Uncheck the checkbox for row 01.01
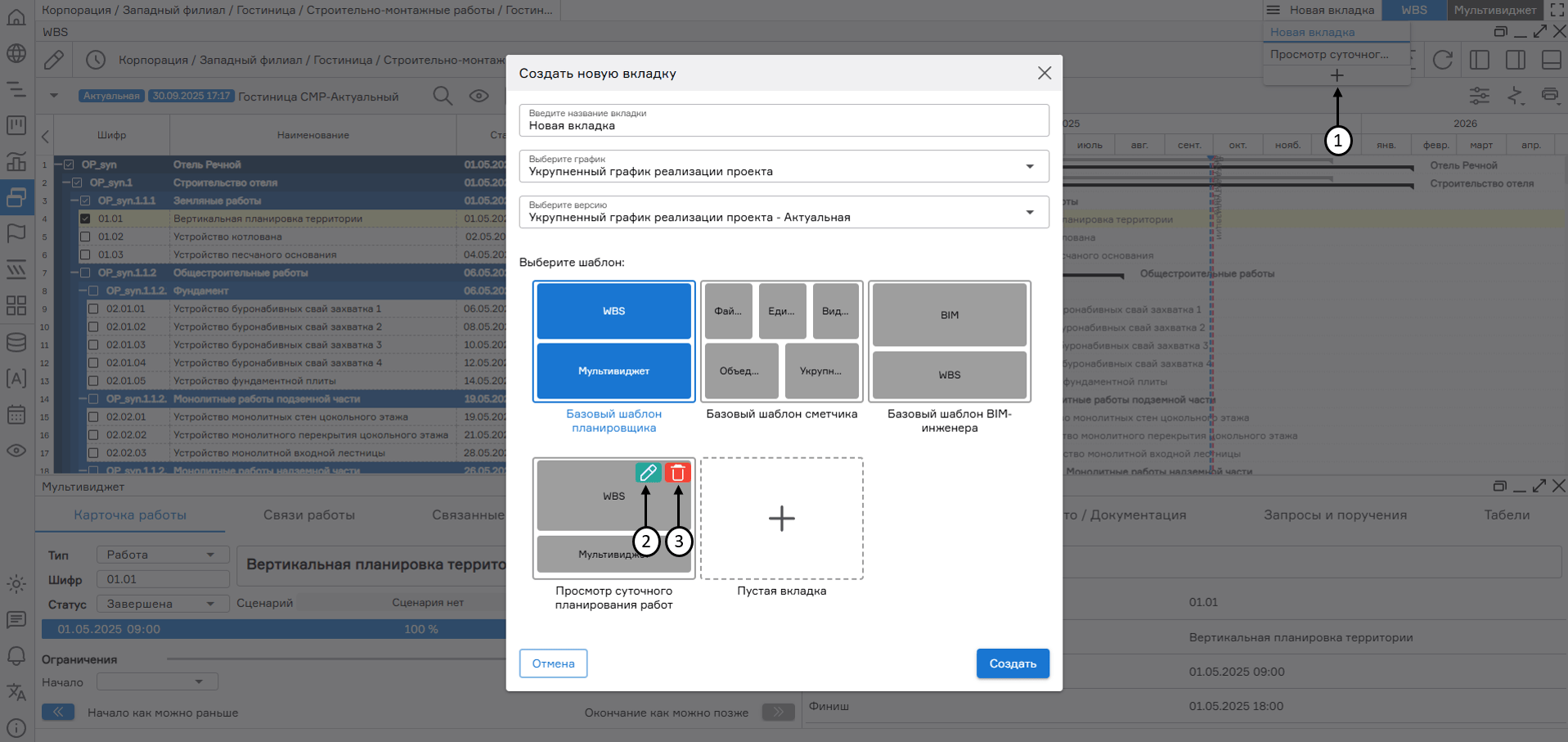The width and height of the screenshot is (1568, 742). 85,218
